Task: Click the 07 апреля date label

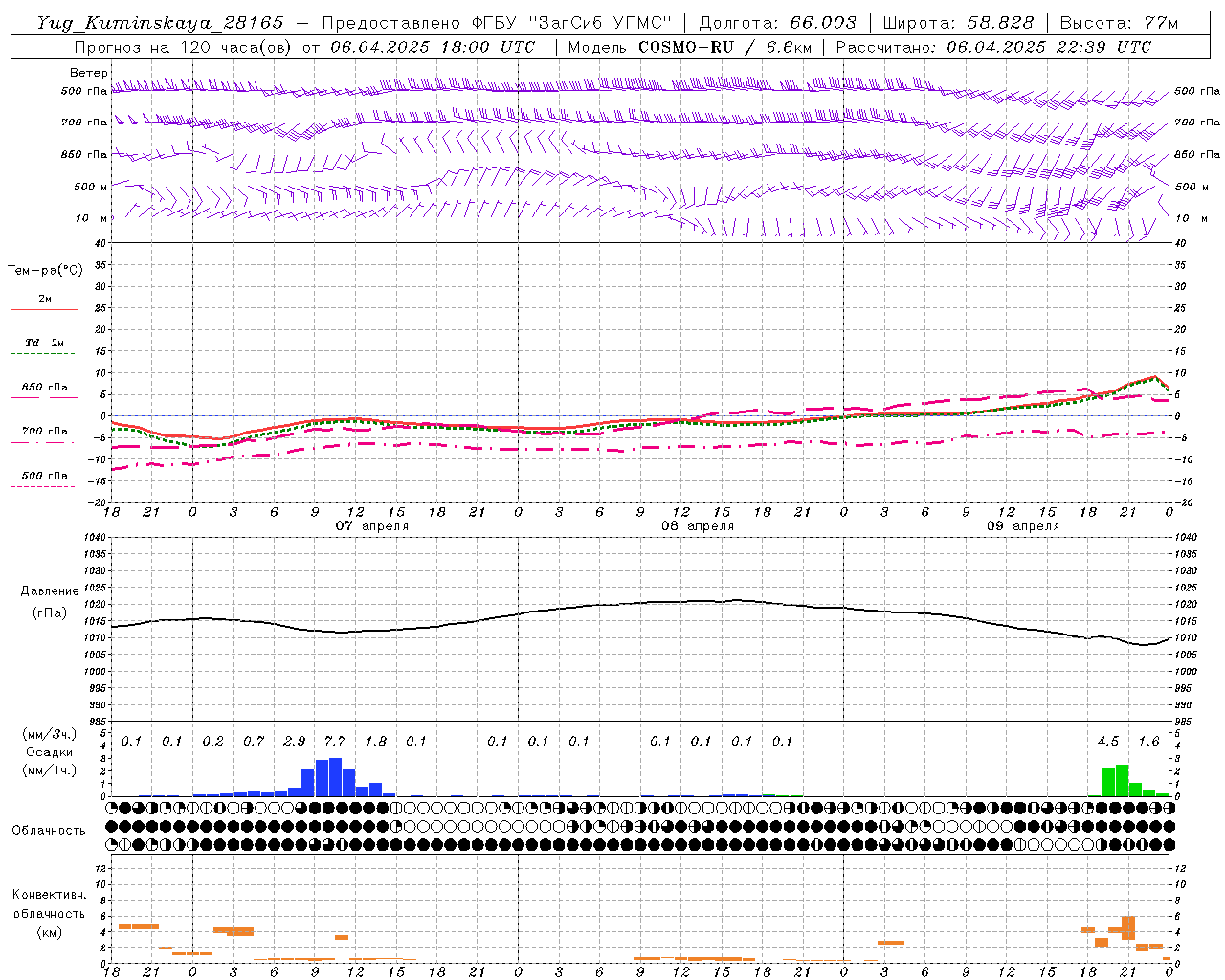Action: click(x=371, y=526)
